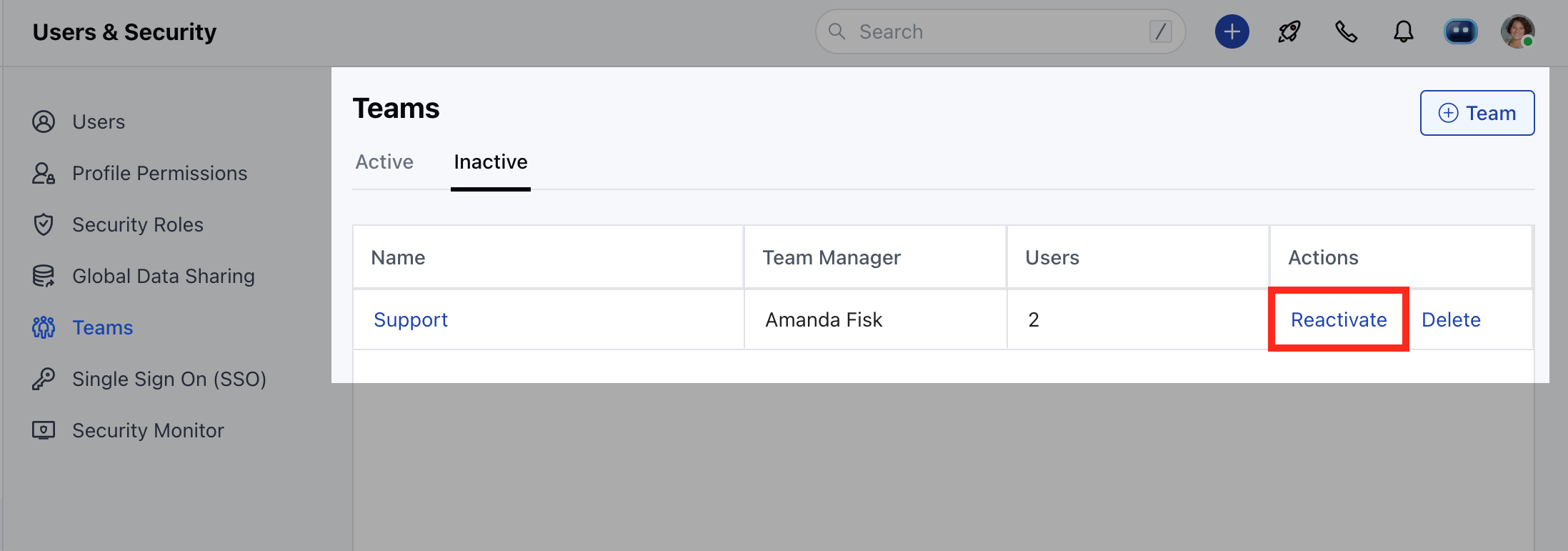Open the chatbot assistant icon
Viewport: 1568px width, 551px height.
[x=1461, y=32]
